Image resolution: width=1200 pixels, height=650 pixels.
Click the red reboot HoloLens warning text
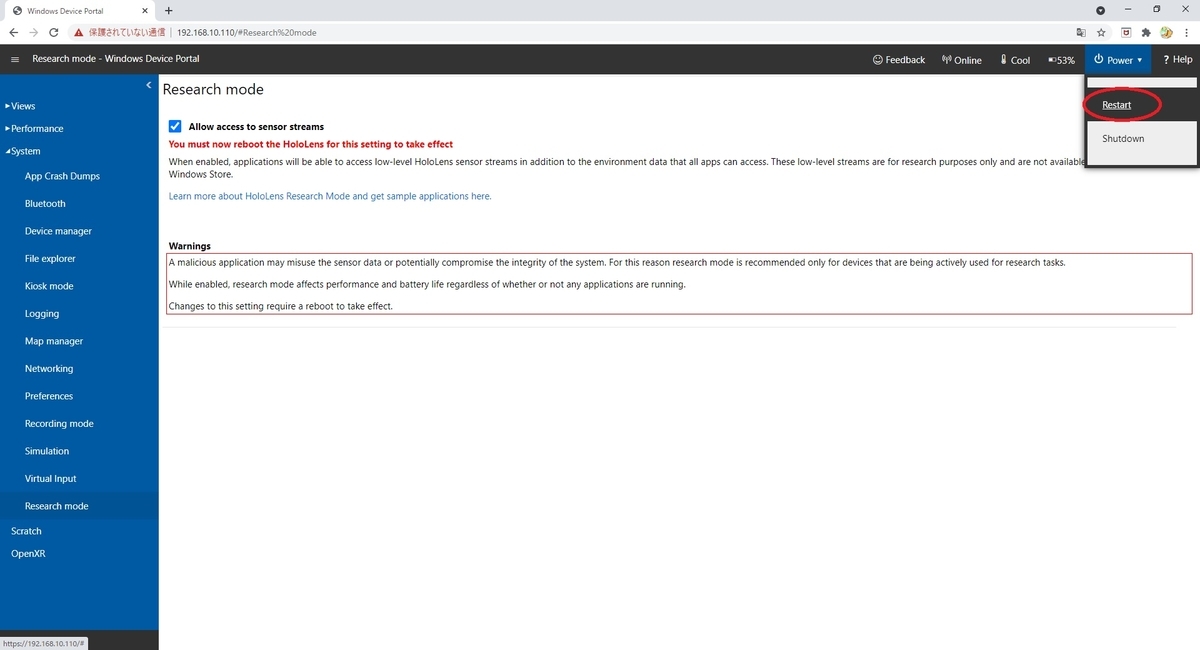[x=311, y=144]
